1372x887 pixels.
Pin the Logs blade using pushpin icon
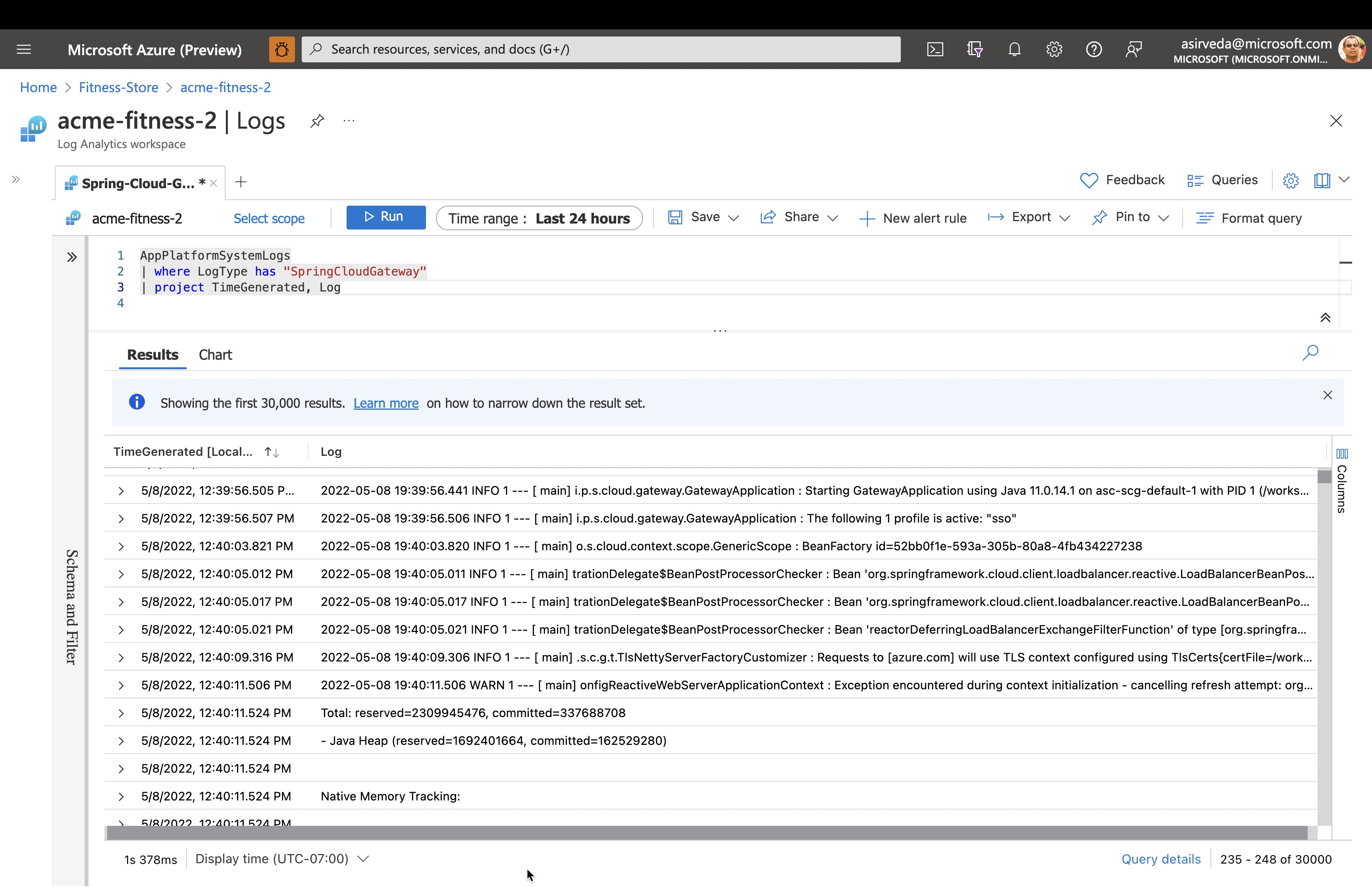[317, 121]
